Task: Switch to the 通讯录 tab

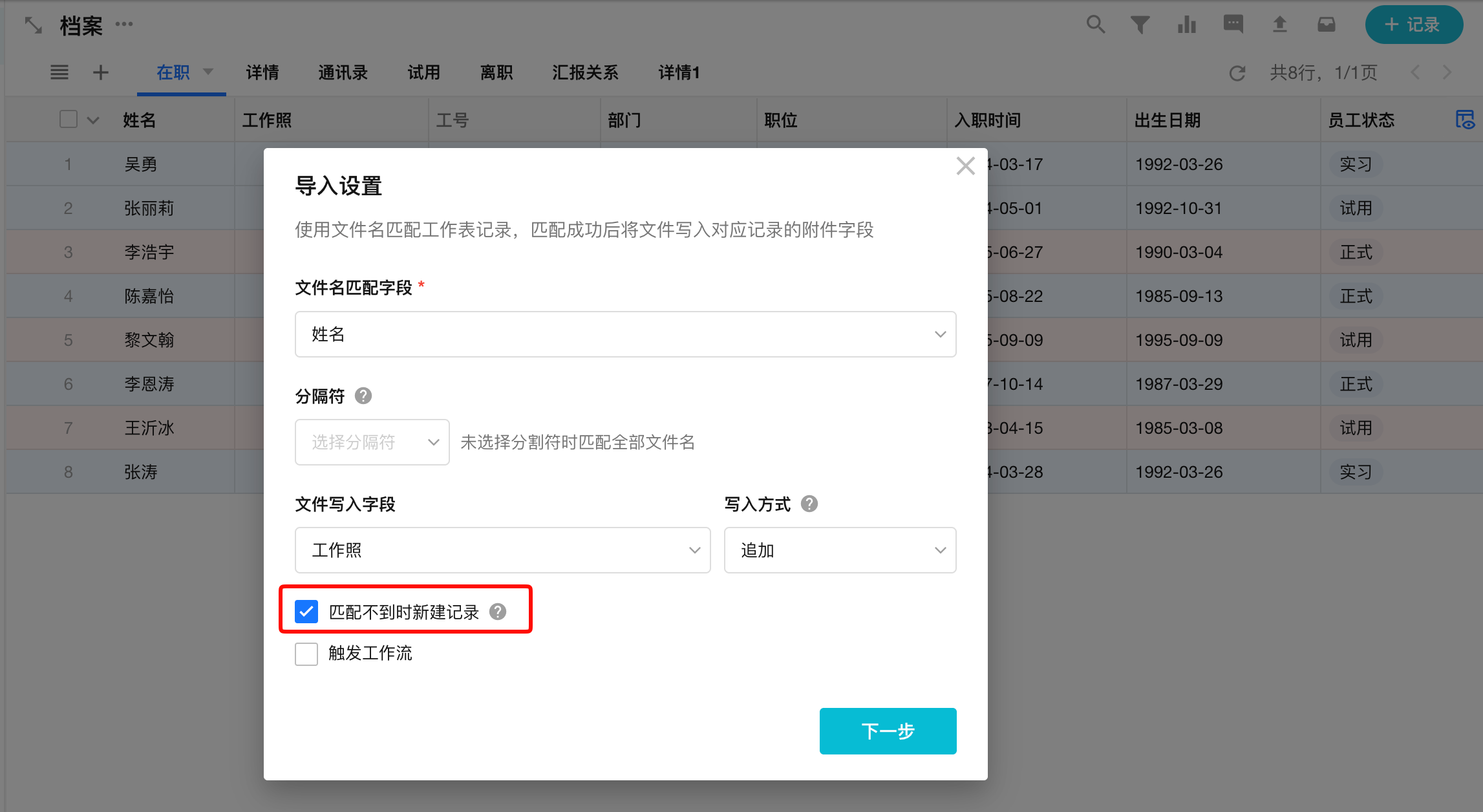Action: tap(343, 72)
